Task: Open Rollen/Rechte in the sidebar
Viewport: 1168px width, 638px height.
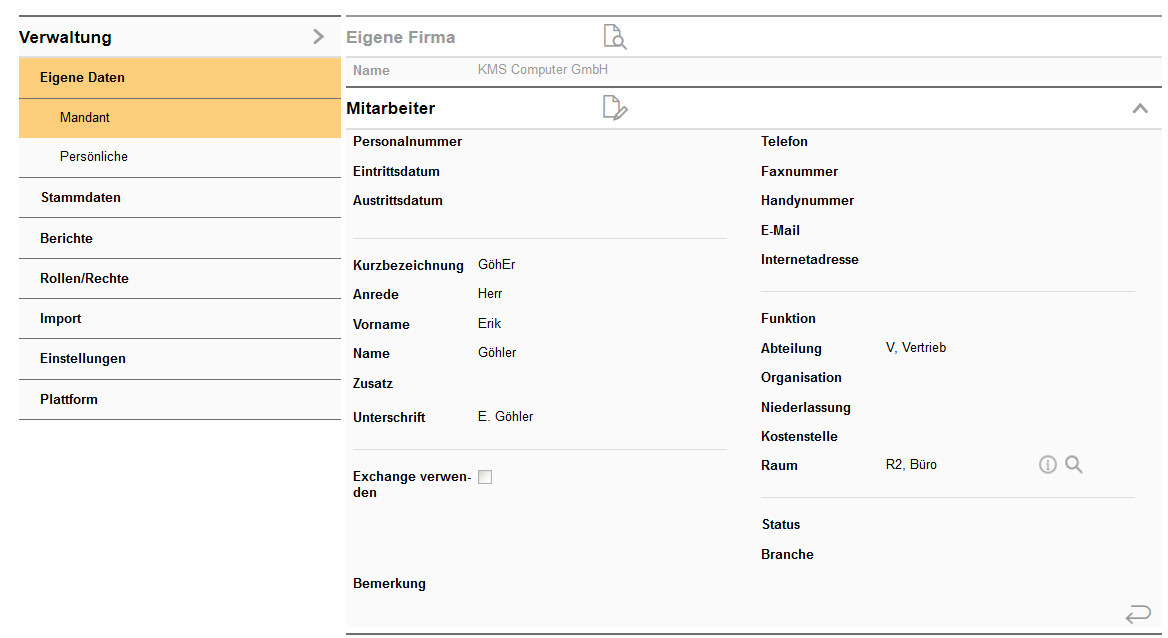Action: pyautogui.click(x=84, y=279)
